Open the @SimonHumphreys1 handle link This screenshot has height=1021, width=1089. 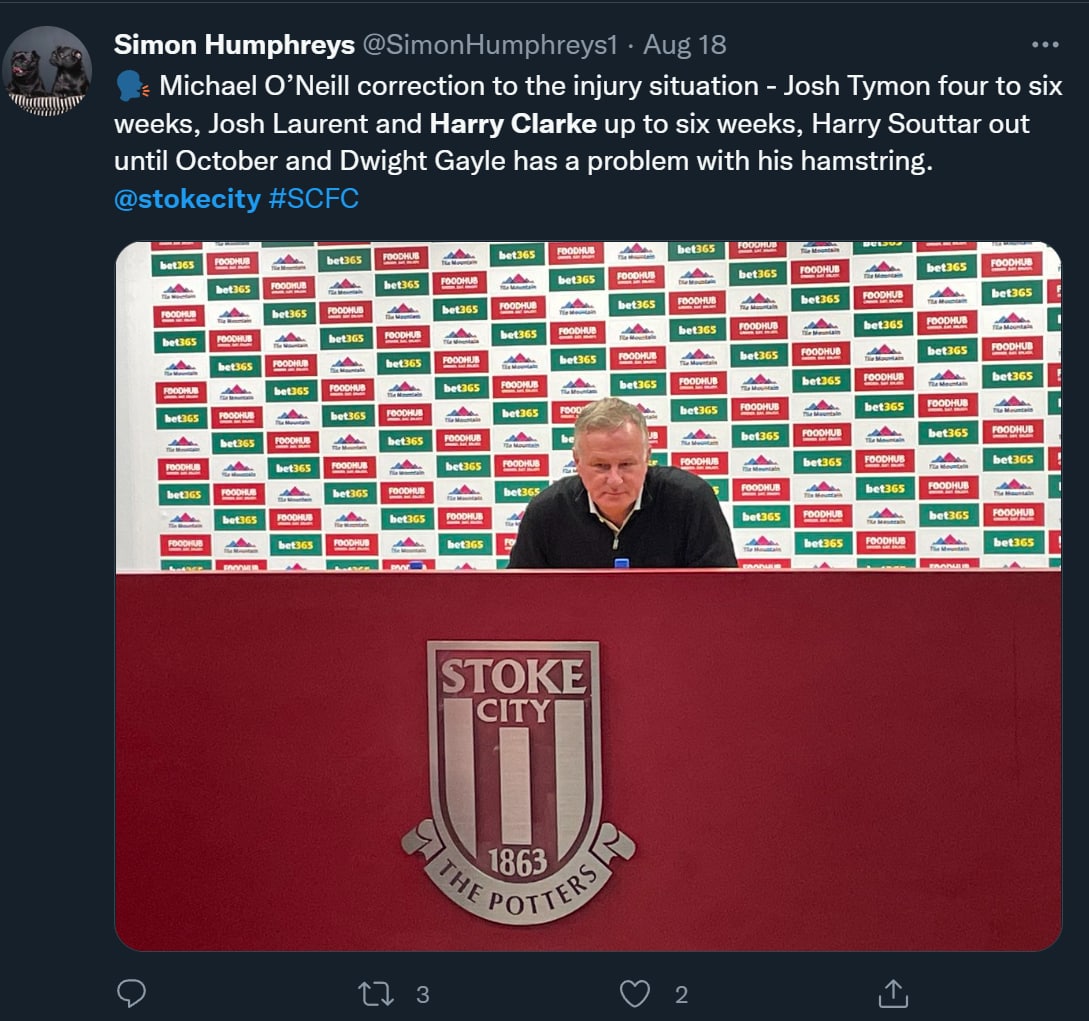[490, 45]
